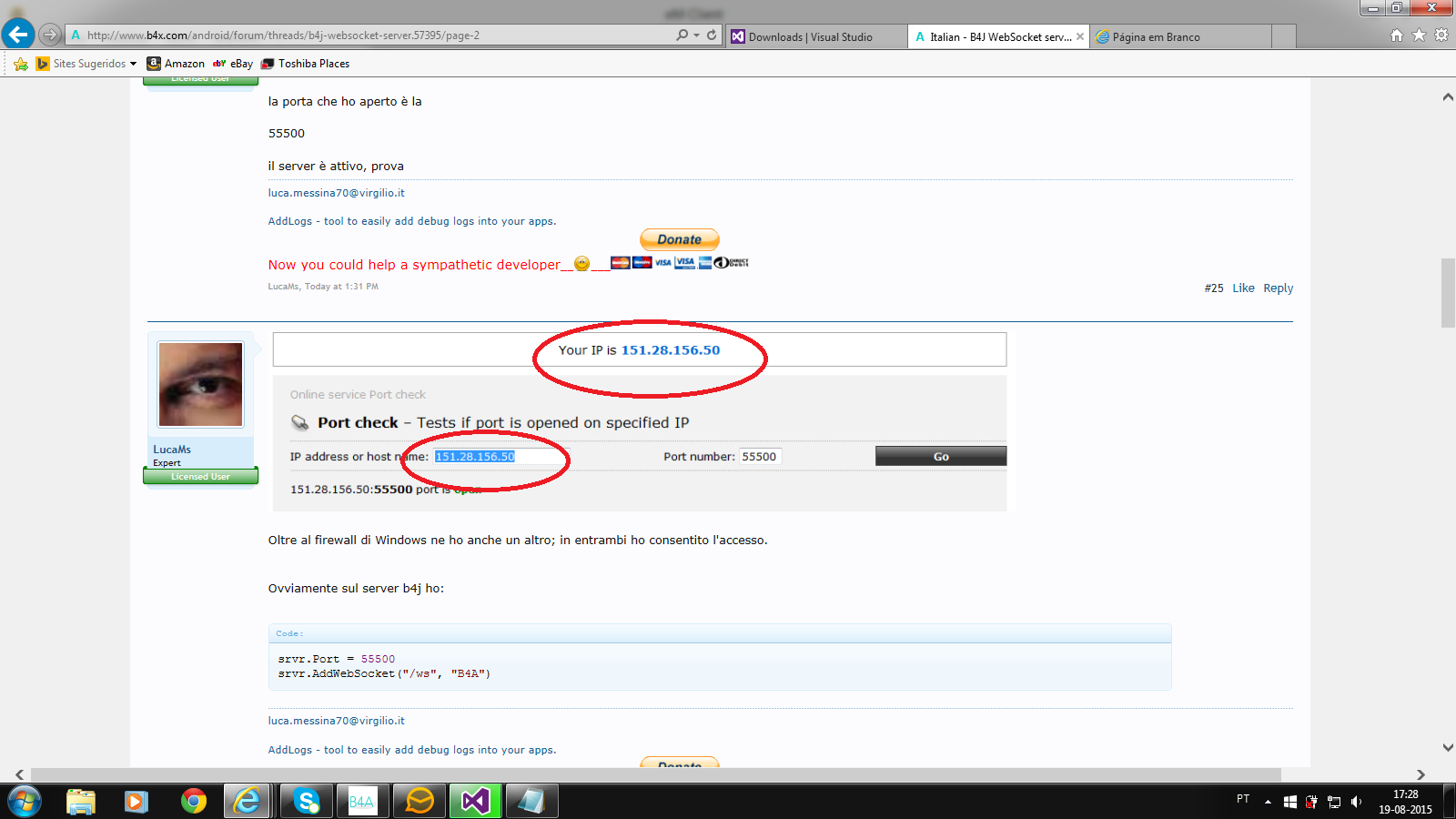
Task: Like post #25
Action: pos(1243,288)
